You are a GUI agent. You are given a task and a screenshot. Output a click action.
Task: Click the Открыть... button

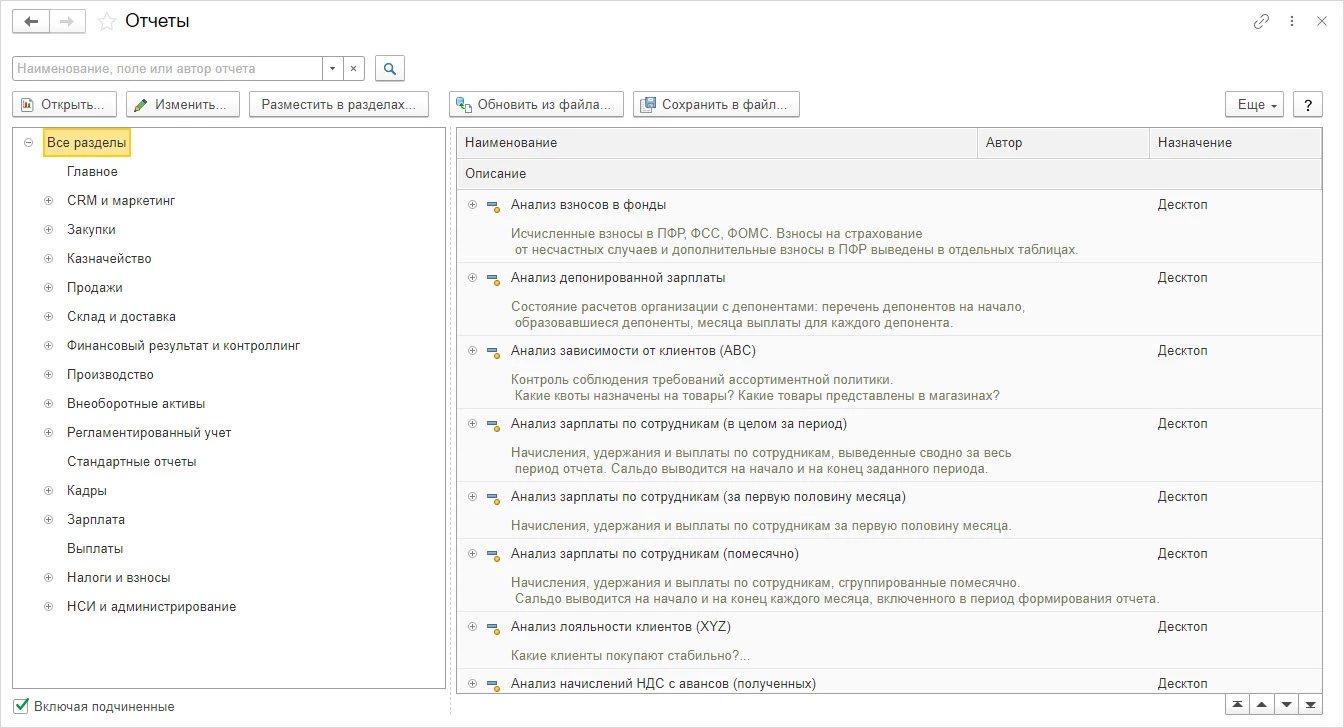pyautogui.click(x=64, y=104)
